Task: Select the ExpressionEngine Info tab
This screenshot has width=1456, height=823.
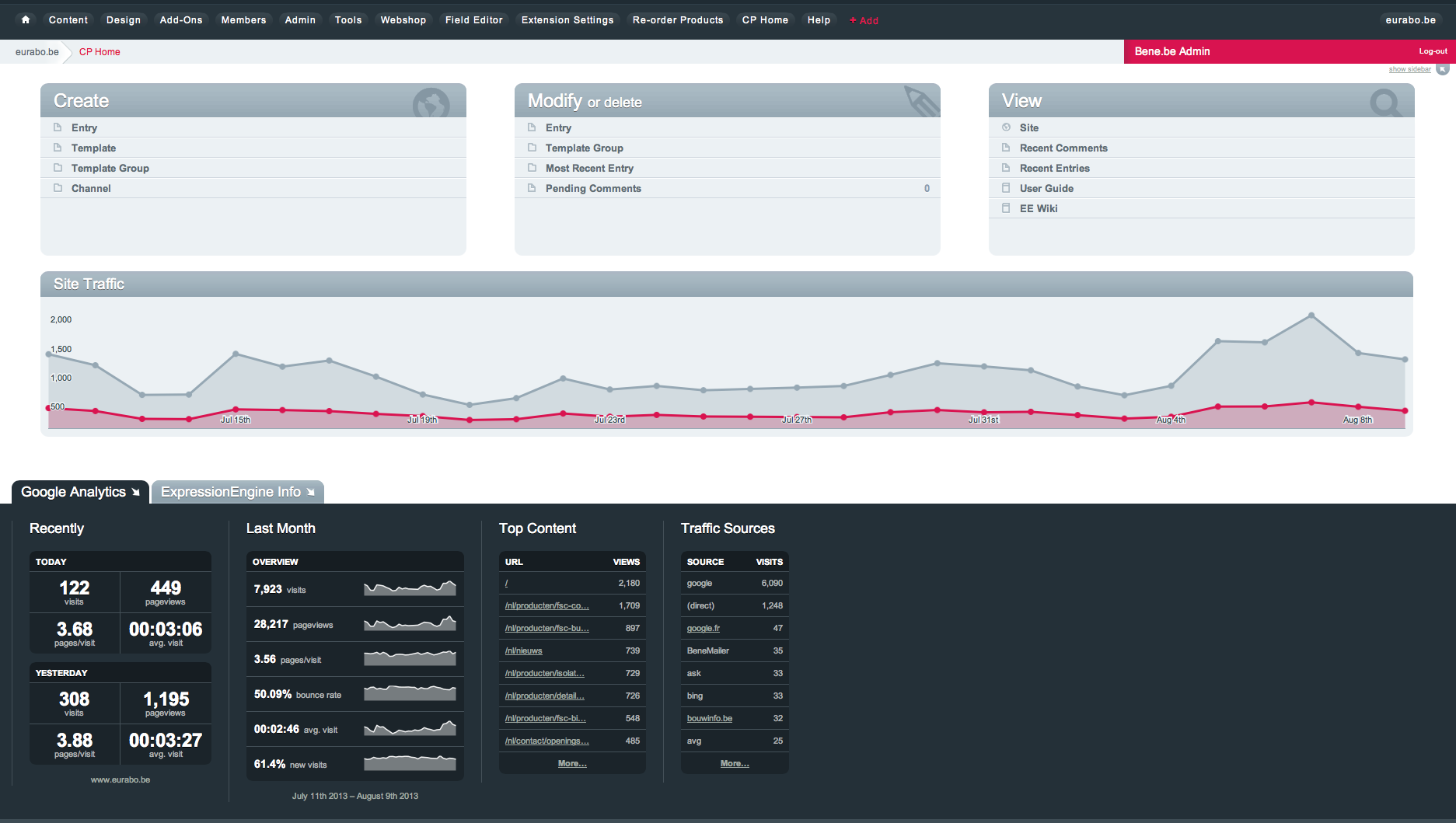Action: tap(237, 492)
